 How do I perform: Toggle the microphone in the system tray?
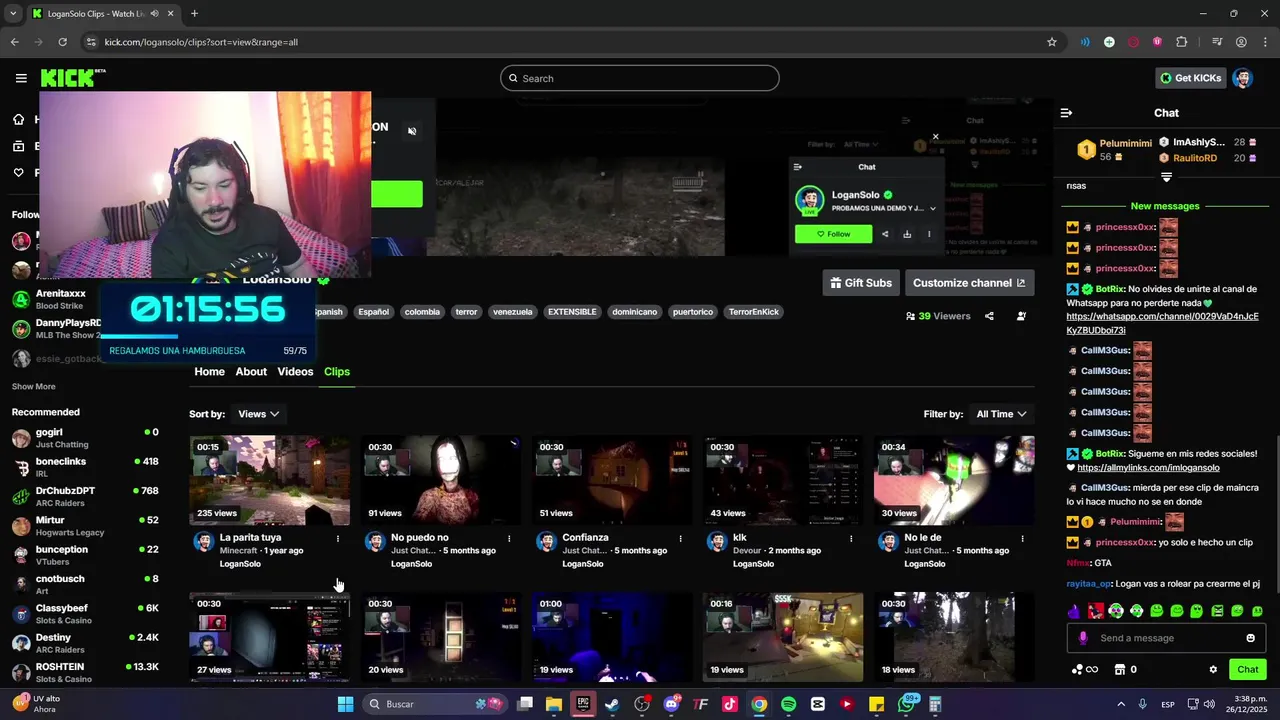point(1143,704)
